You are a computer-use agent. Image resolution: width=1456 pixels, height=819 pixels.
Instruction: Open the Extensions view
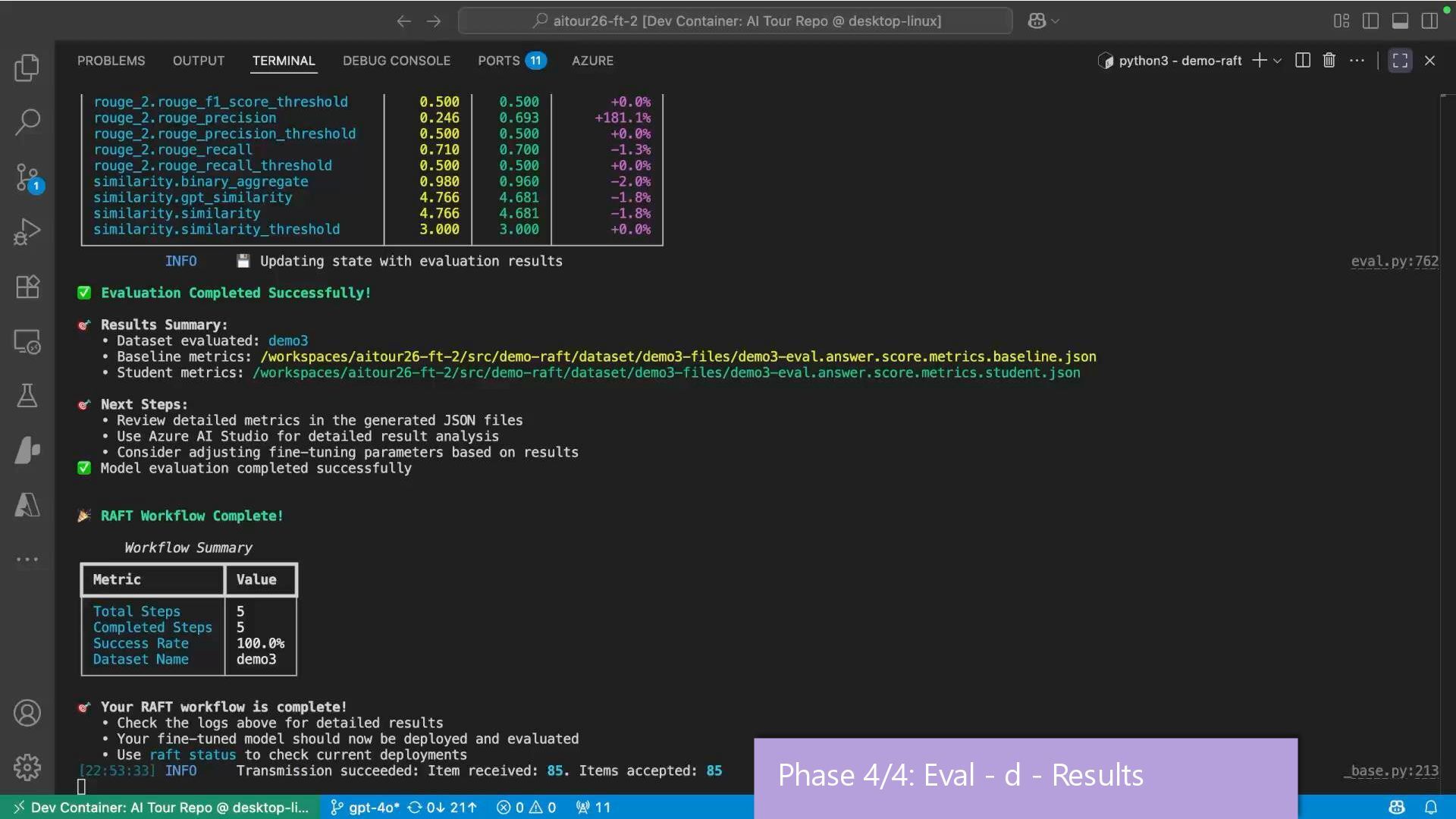coord(27,287)
